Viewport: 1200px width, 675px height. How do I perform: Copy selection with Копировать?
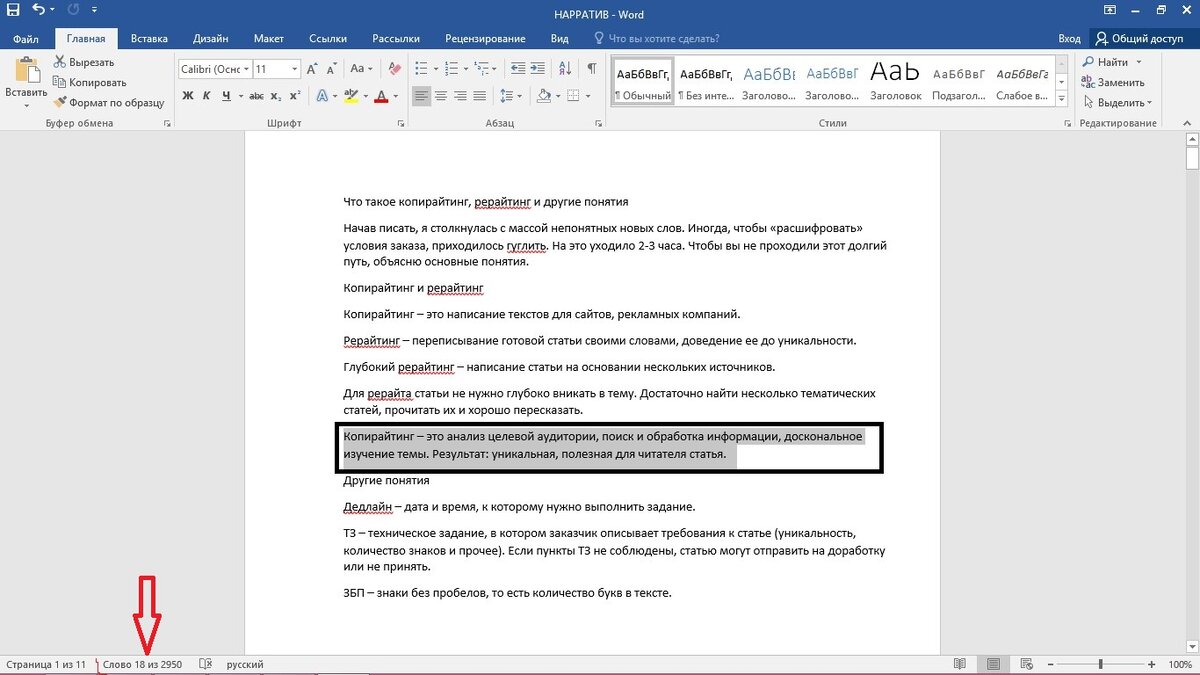[x=90, y=82]
